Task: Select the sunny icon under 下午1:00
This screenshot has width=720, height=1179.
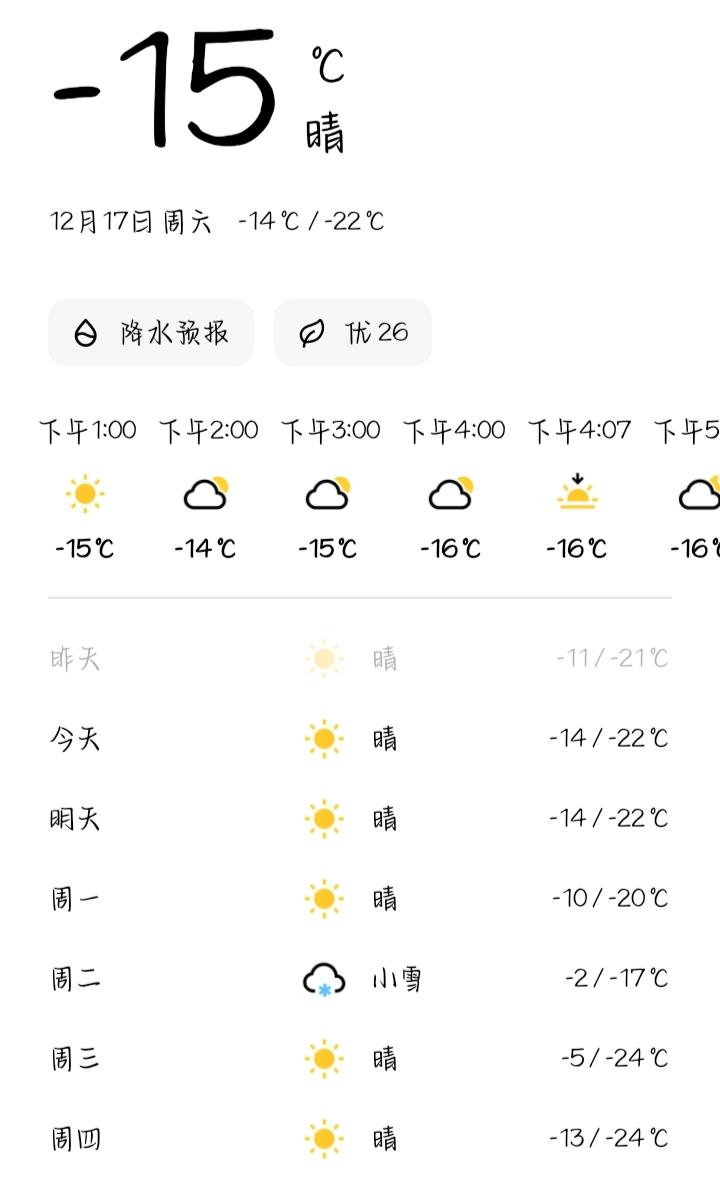Action: (x=85, y=493)
